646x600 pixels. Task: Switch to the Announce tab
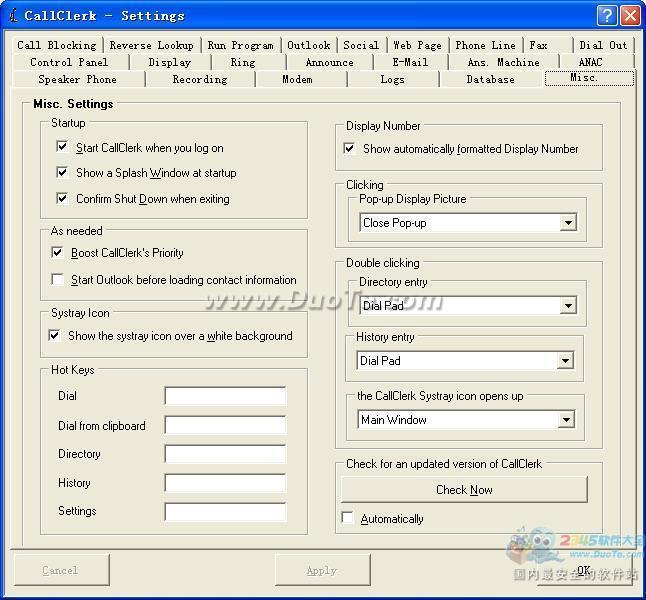[330, 62]
